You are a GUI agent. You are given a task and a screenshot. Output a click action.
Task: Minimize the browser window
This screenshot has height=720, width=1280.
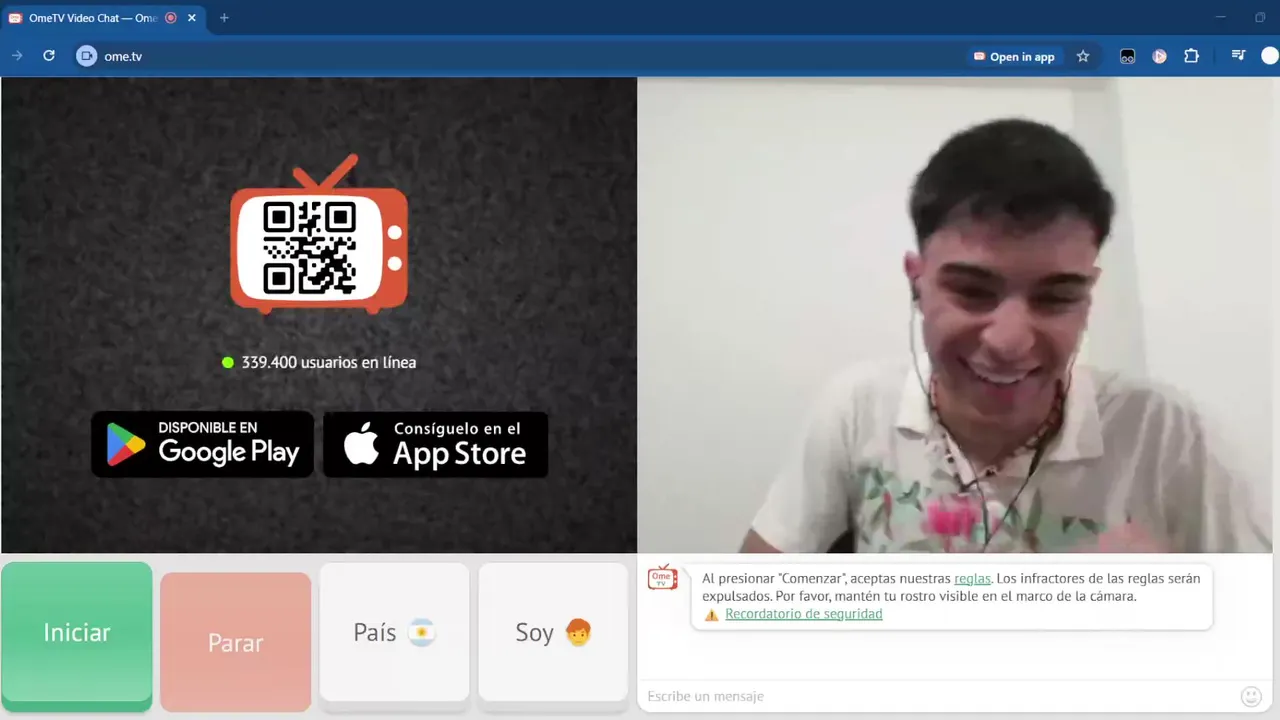coord(1220,17)
